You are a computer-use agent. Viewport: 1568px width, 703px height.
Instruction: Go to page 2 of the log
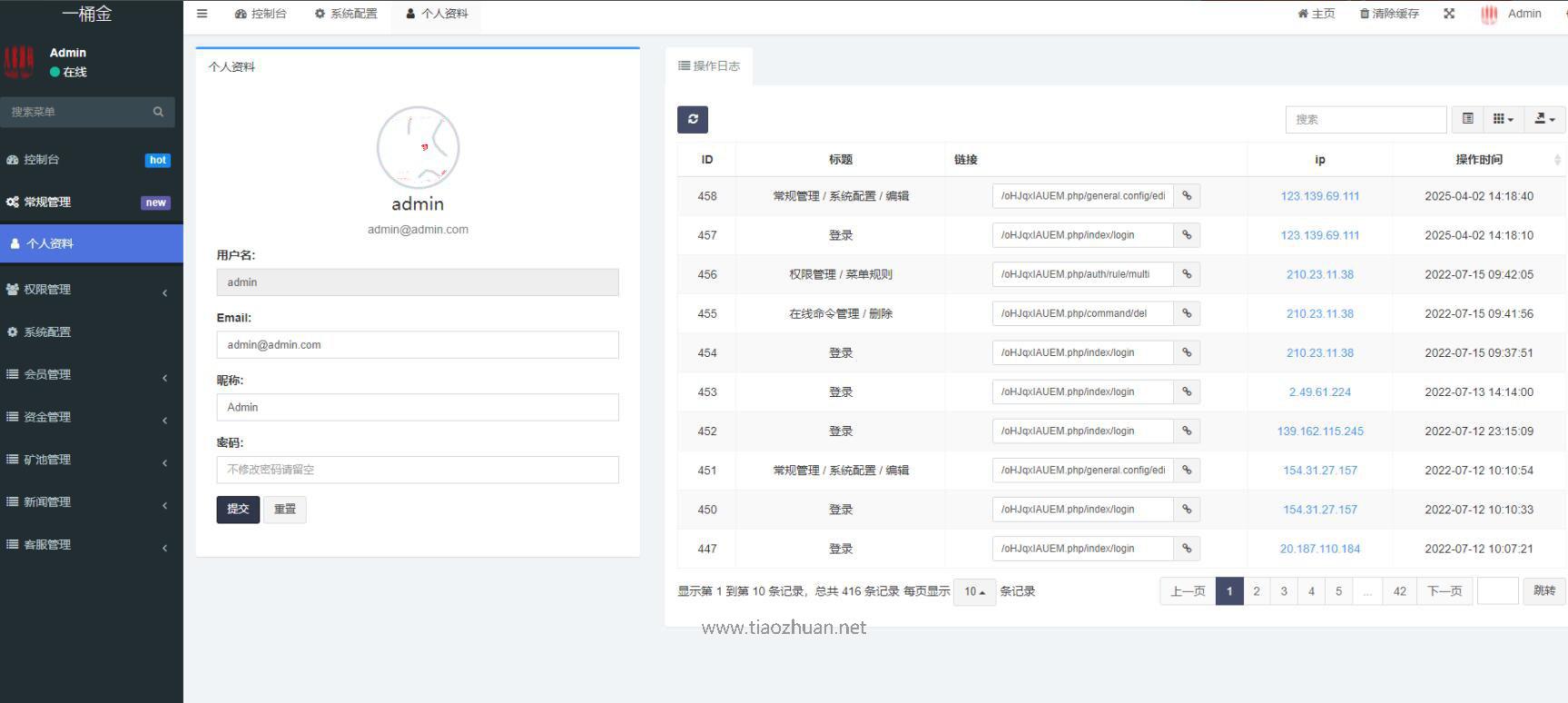coord(1257,591)
